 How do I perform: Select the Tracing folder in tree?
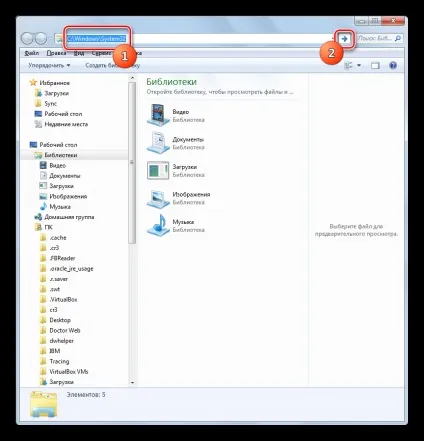(59, 361)
